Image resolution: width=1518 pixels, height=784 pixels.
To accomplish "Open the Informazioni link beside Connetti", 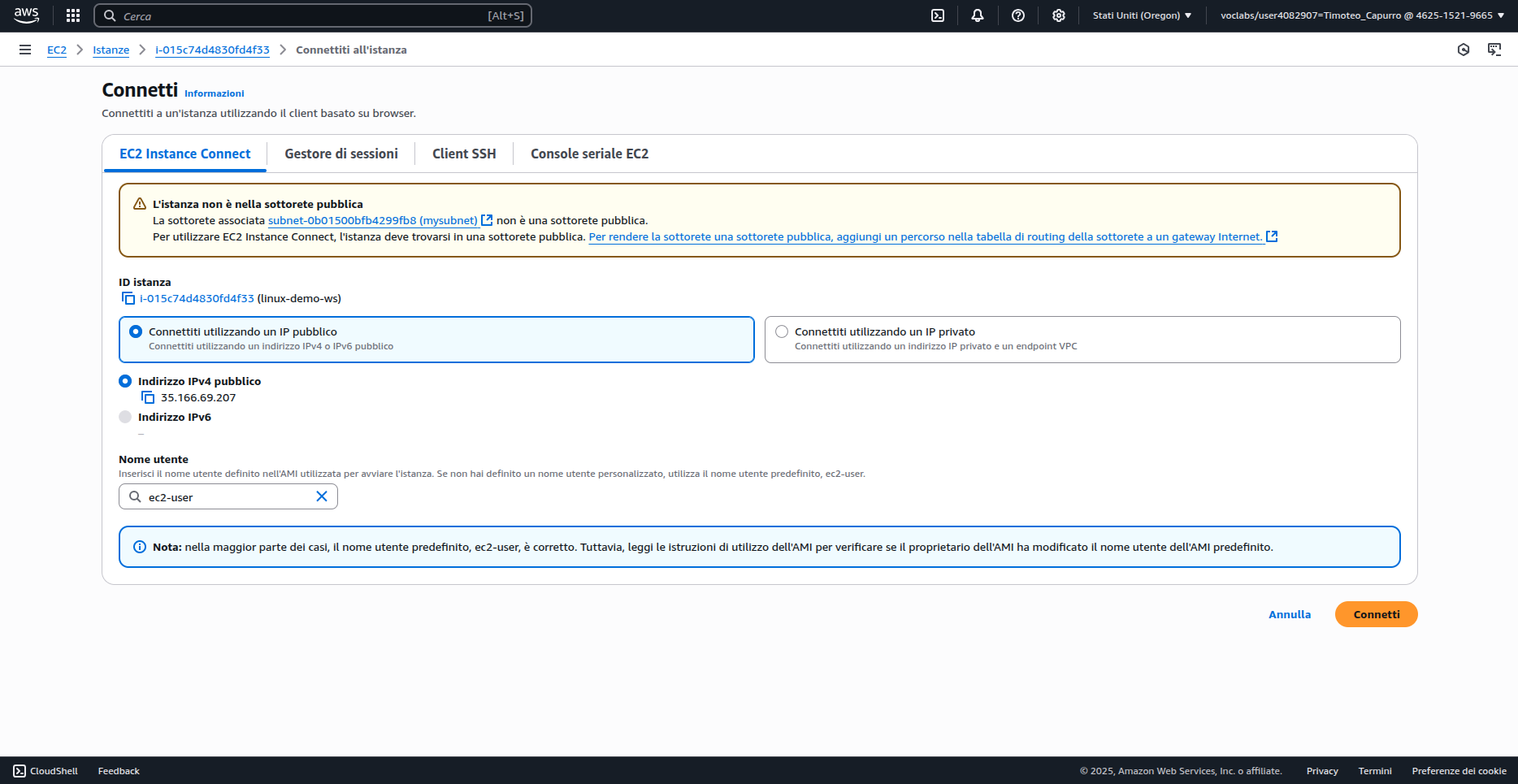I will 215,93.
